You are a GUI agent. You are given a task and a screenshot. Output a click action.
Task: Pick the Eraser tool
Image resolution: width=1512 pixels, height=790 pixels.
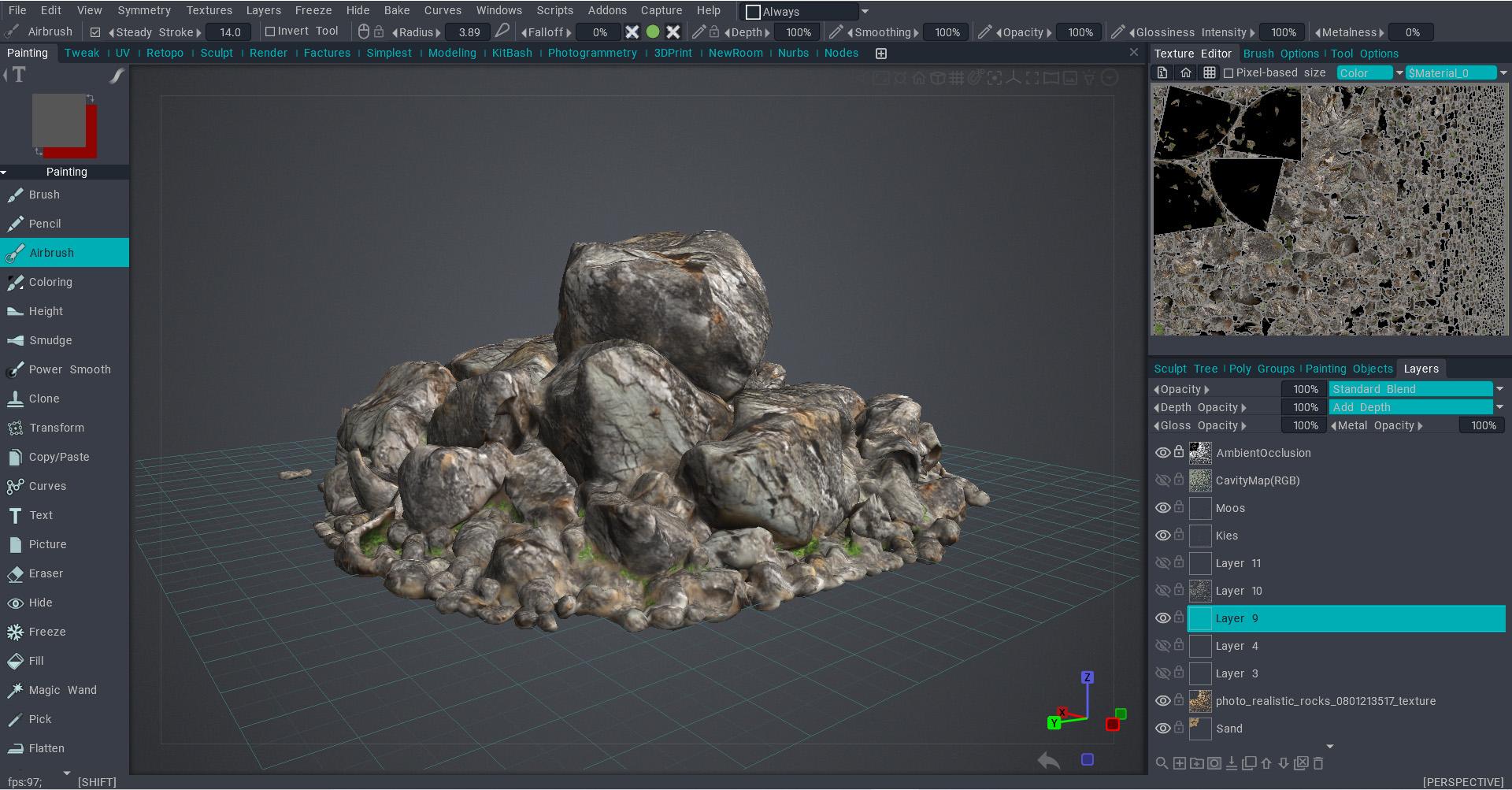pyautogui.click(x=46, y=573)
